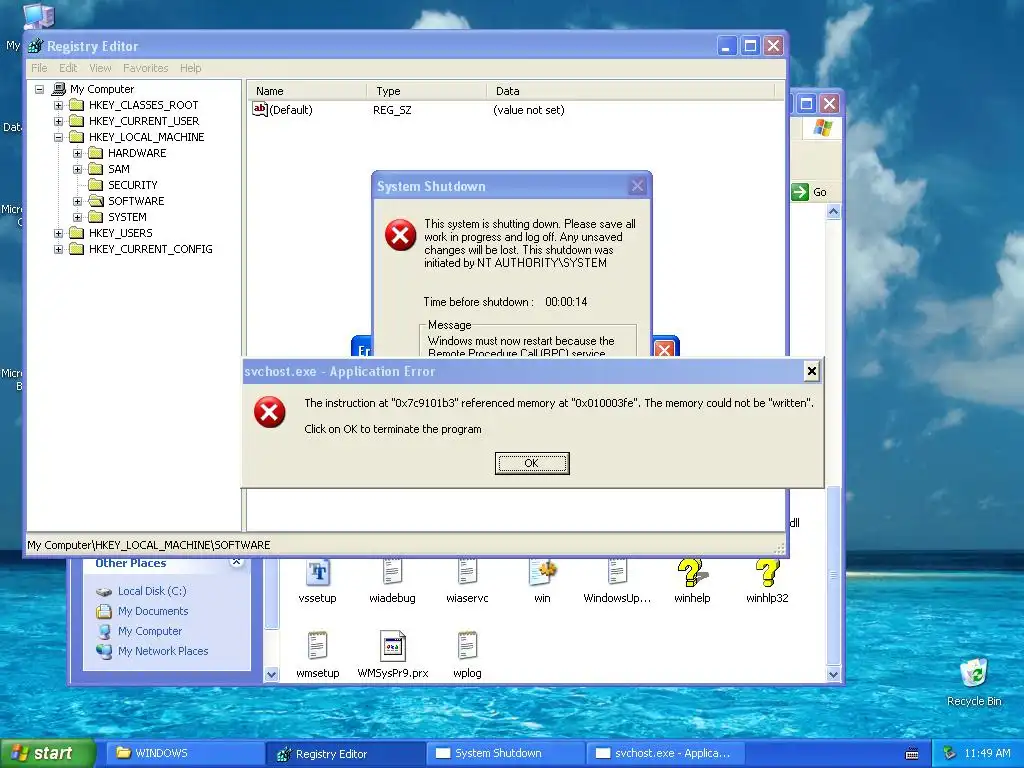Viewport: 1024px width, 768px height.
Task: Switch to svchost.exe taskbar button
Action: click(x=665, y=753)
